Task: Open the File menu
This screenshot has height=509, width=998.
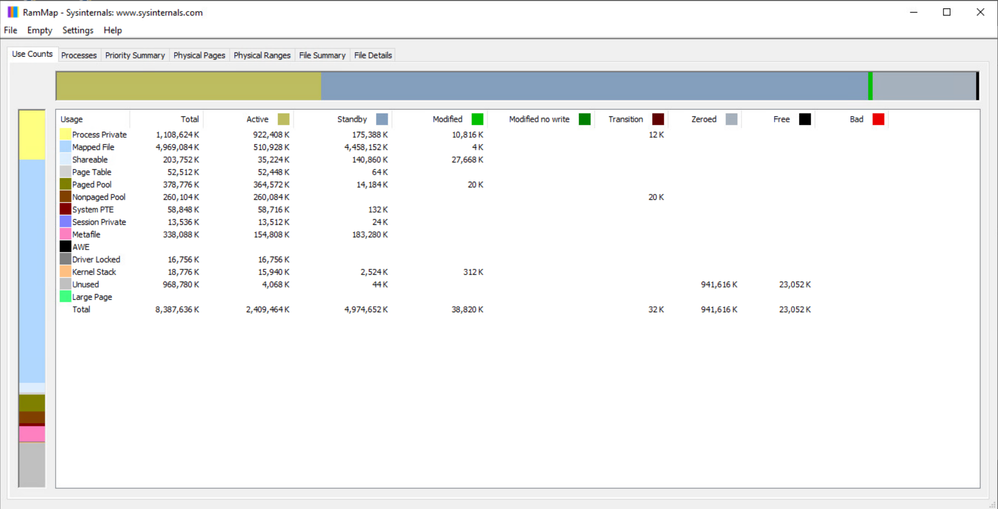Action: 10,31
